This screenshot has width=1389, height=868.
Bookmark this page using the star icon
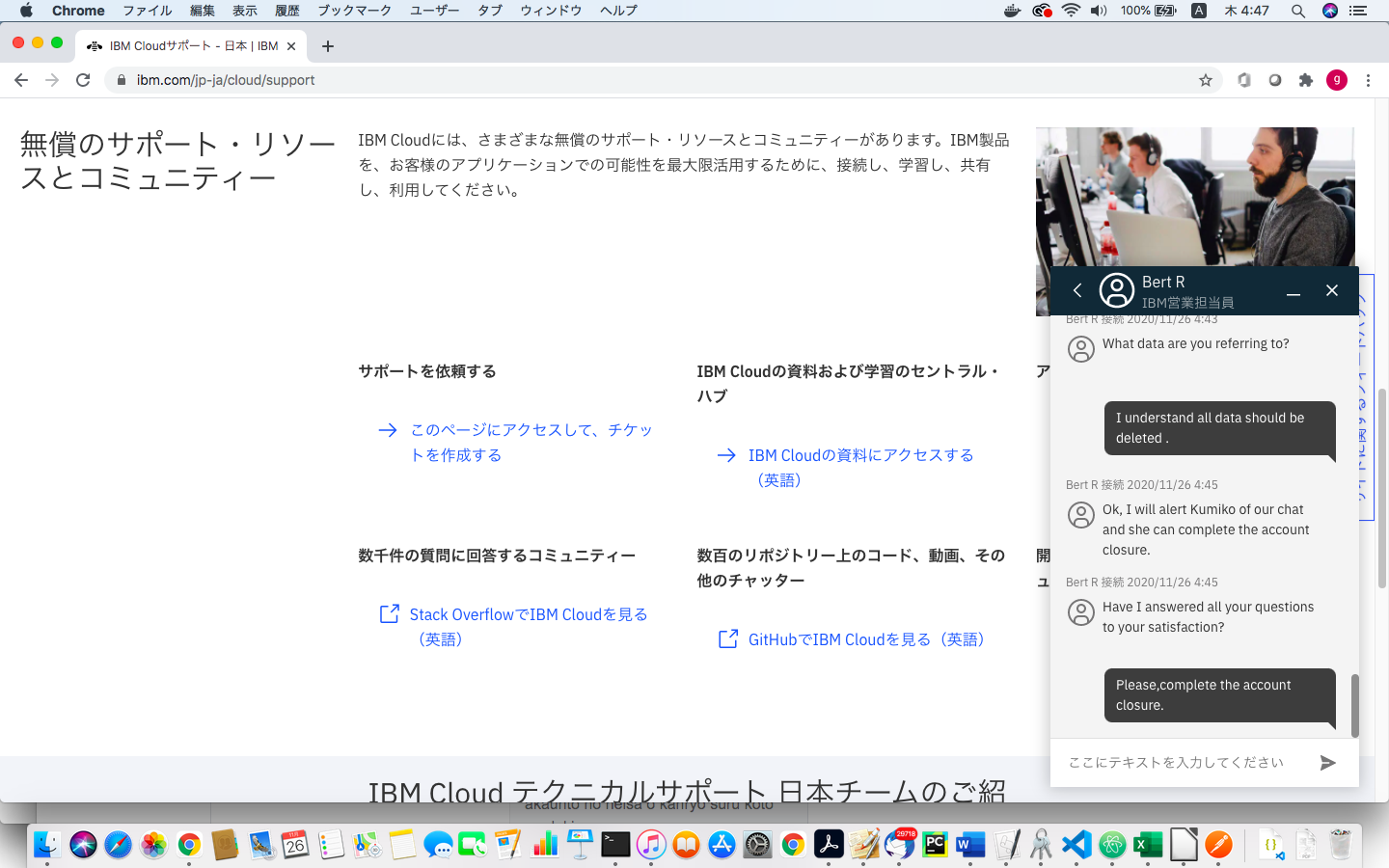1206,80
